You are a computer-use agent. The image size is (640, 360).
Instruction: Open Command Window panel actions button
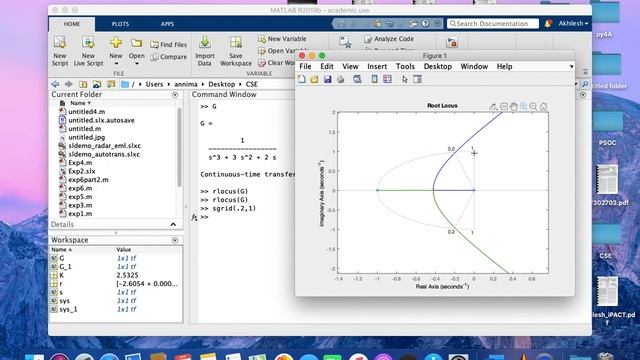(583, 95)
